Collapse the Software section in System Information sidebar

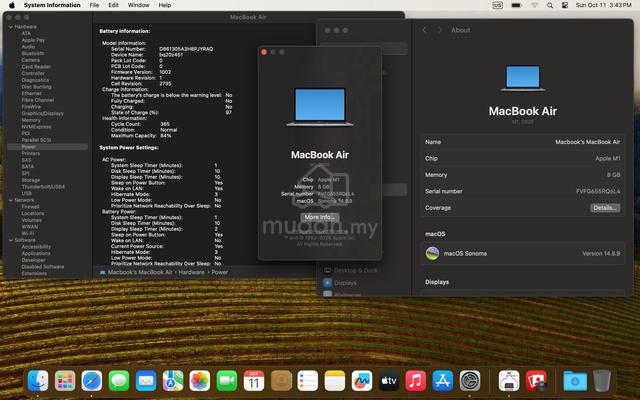coord(11,240)
